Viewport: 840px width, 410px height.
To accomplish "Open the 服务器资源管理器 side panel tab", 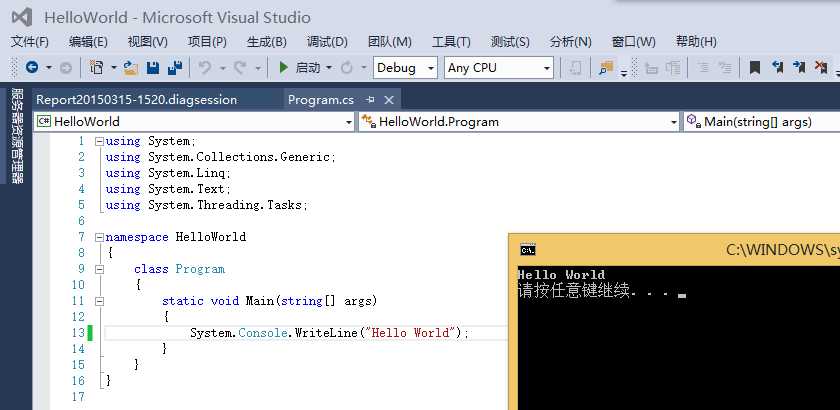I will (17, 136).
